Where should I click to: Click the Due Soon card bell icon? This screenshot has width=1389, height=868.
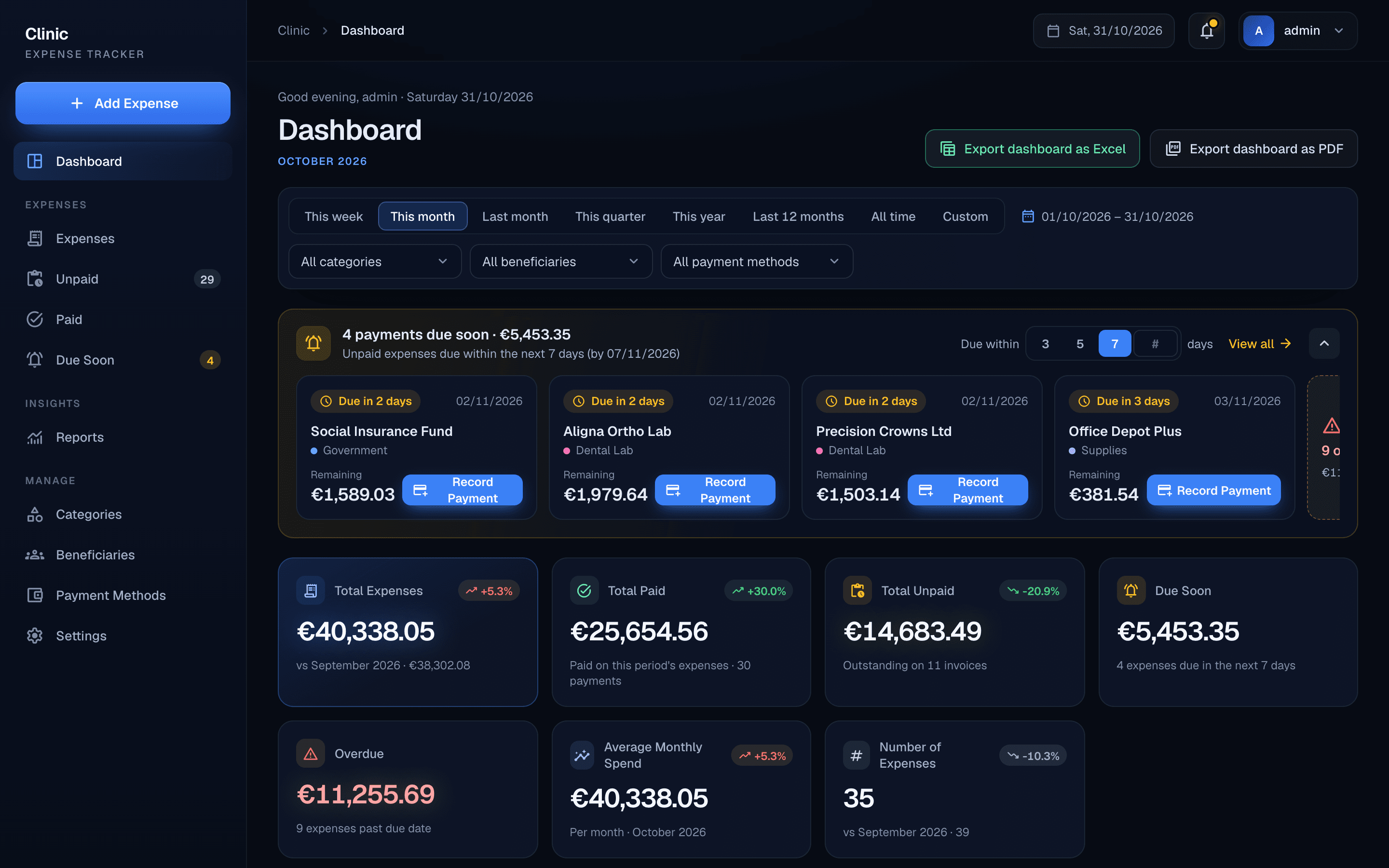tap(1130, 591)
